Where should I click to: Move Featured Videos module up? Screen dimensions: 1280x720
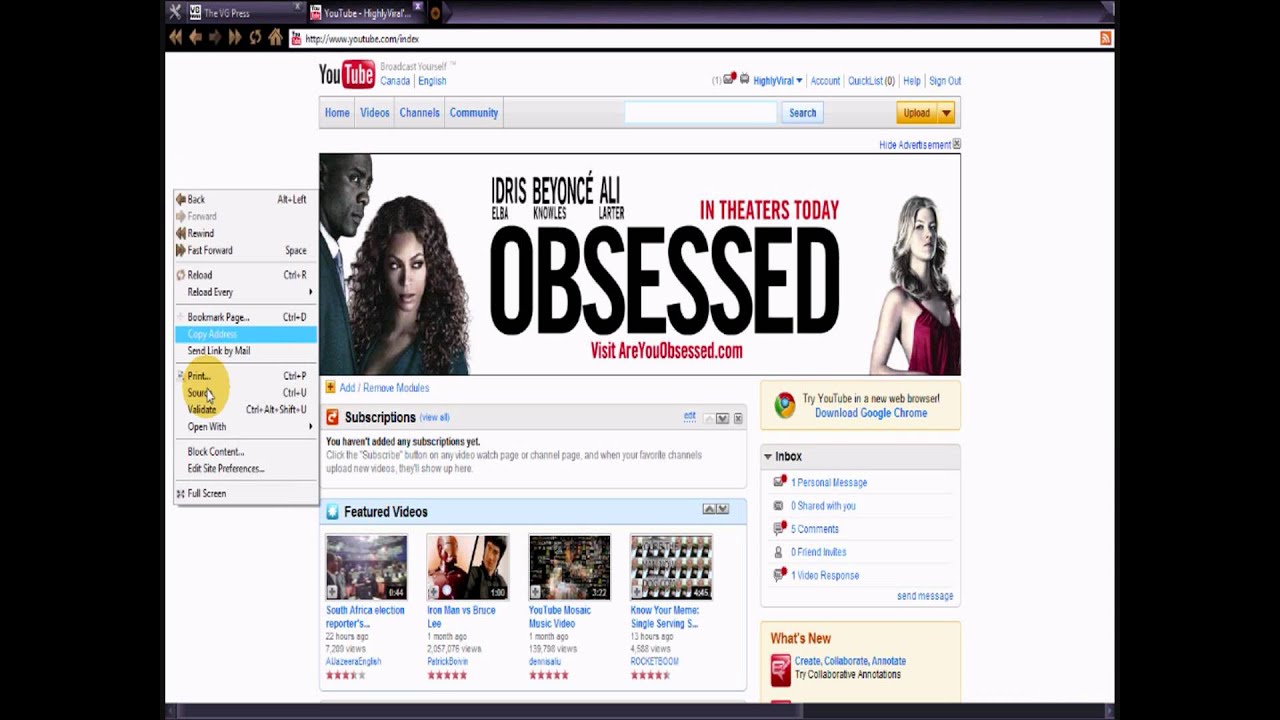(708, 509)
